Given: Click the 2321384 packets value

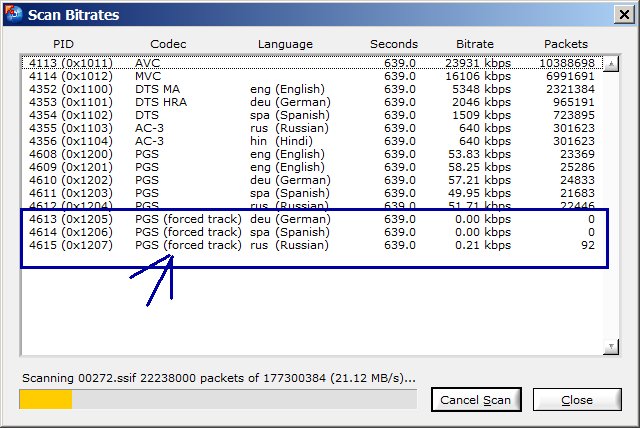Looking at the screenshot, I should (x=570, y=89).
